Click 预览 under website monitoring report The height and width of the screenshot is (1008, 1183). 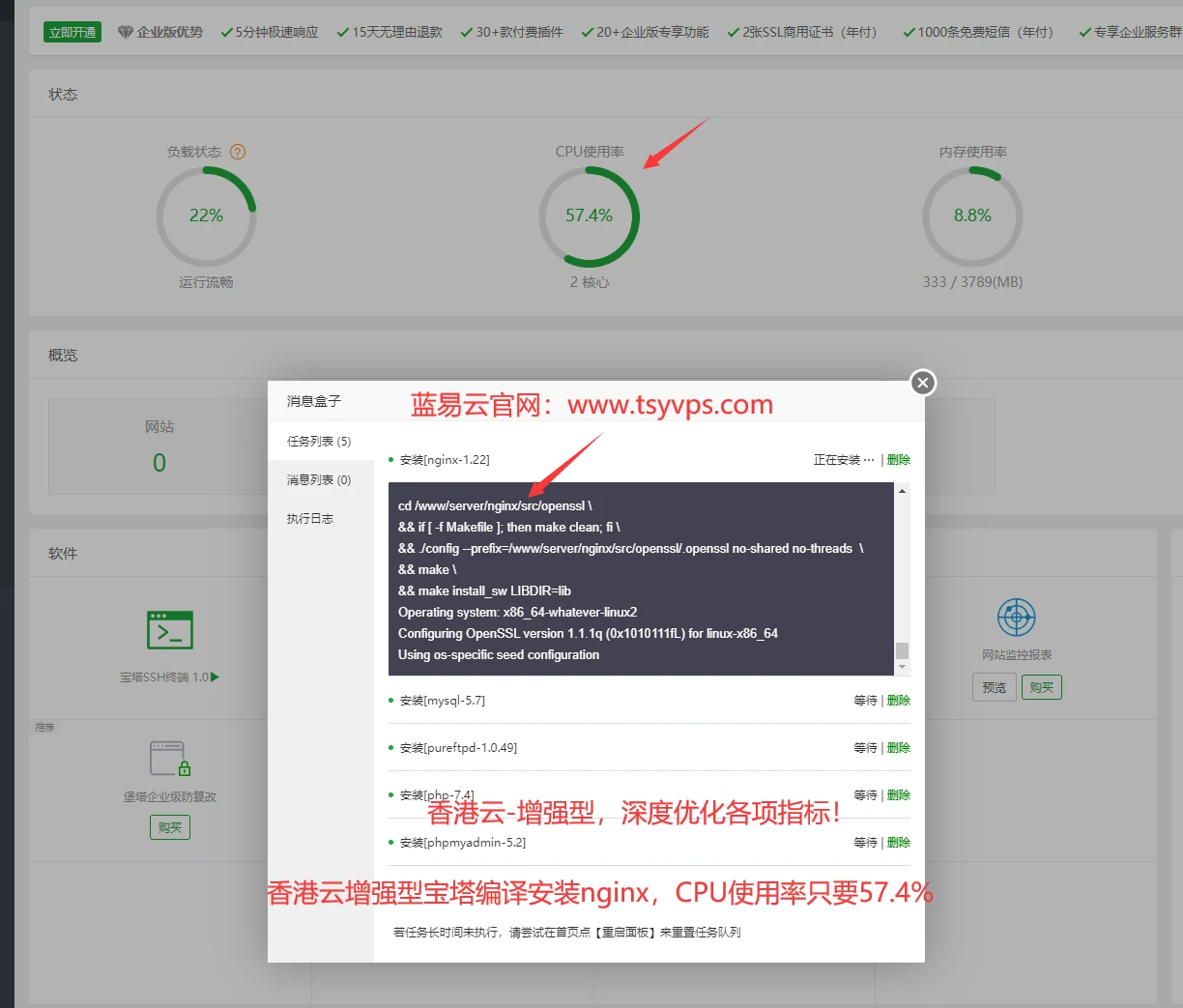[994, 687]
